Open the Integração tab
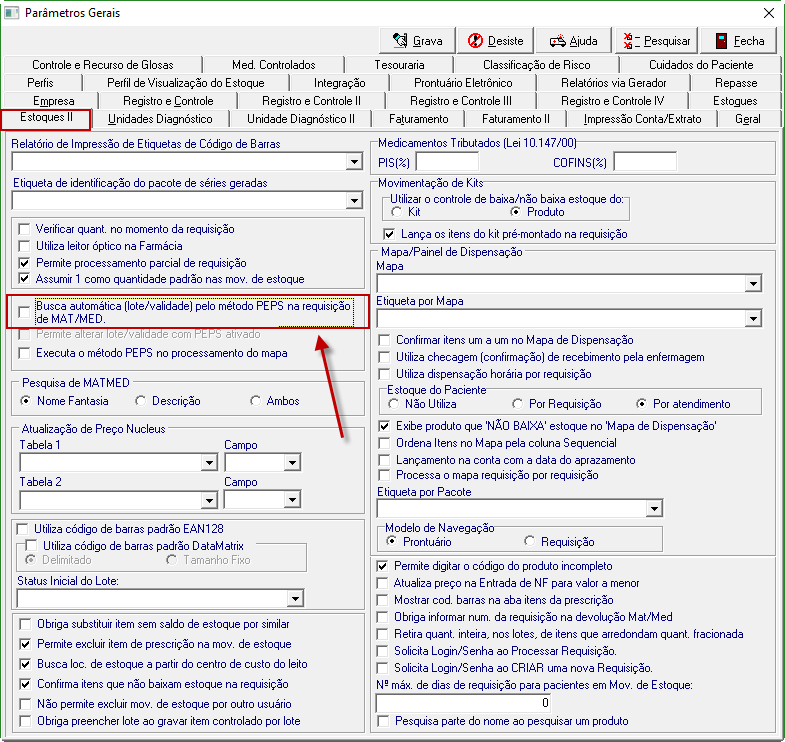 [x=339, y=83]
